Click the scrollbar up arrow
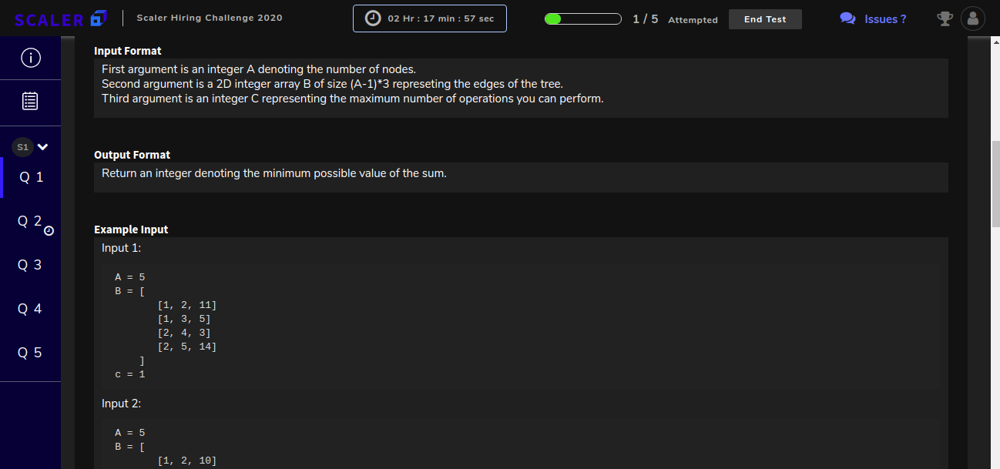Screen dimensions: 1000x469 pos(995,41)
